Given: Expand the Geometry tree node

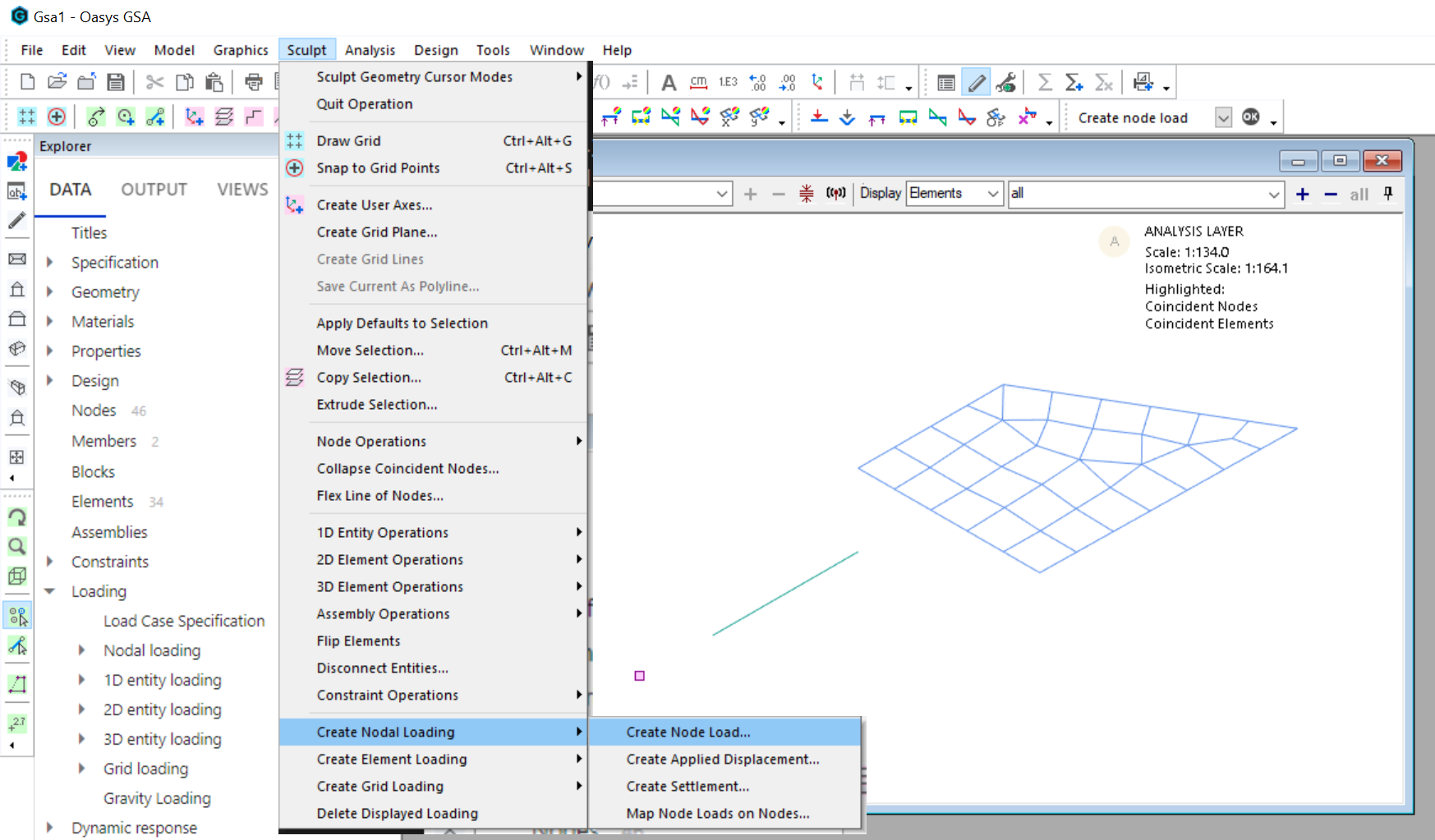Looking at the screenshot, I should pos(50,292).
